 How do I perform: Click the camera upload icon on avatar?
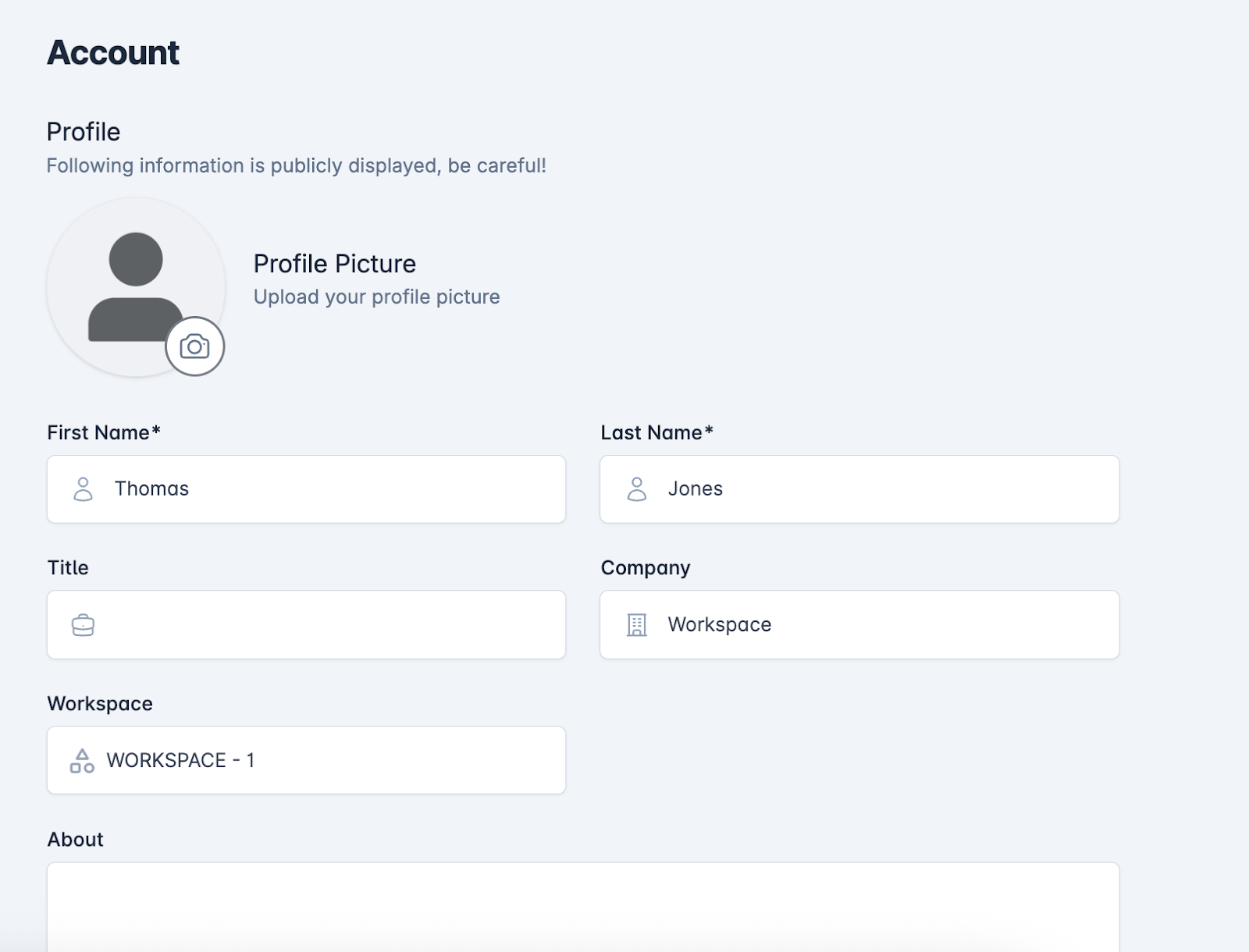[194, 346]
